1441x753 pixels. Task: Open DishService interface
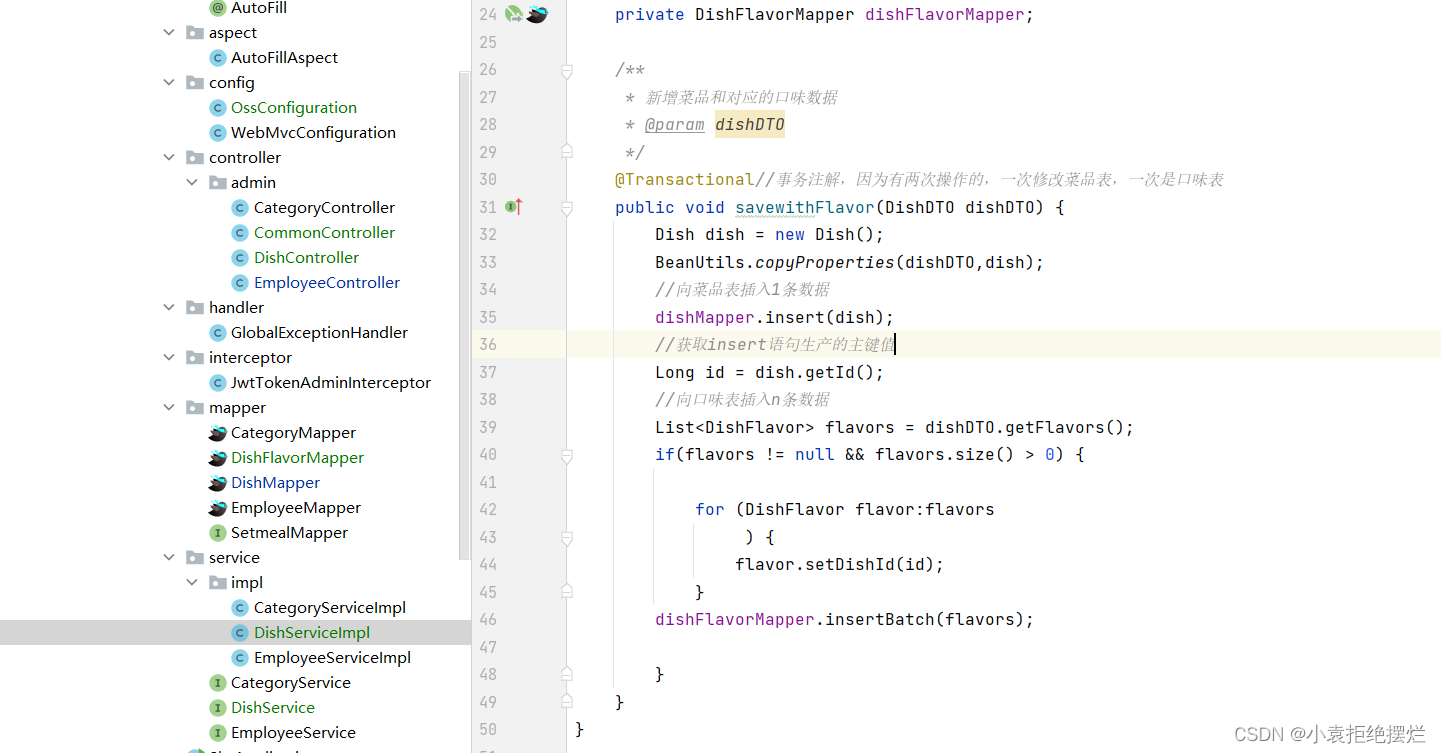(x=272, y=708)
